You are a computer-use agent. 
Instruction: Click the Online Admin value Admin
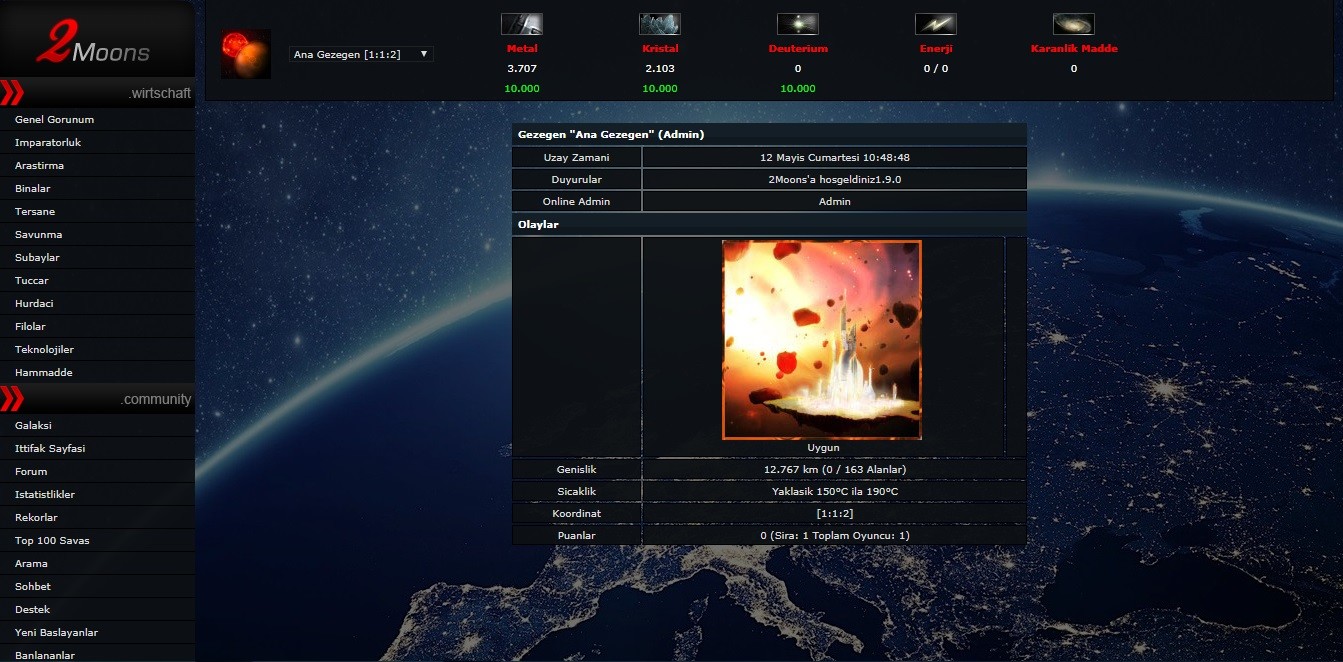(x=834, y=201)
